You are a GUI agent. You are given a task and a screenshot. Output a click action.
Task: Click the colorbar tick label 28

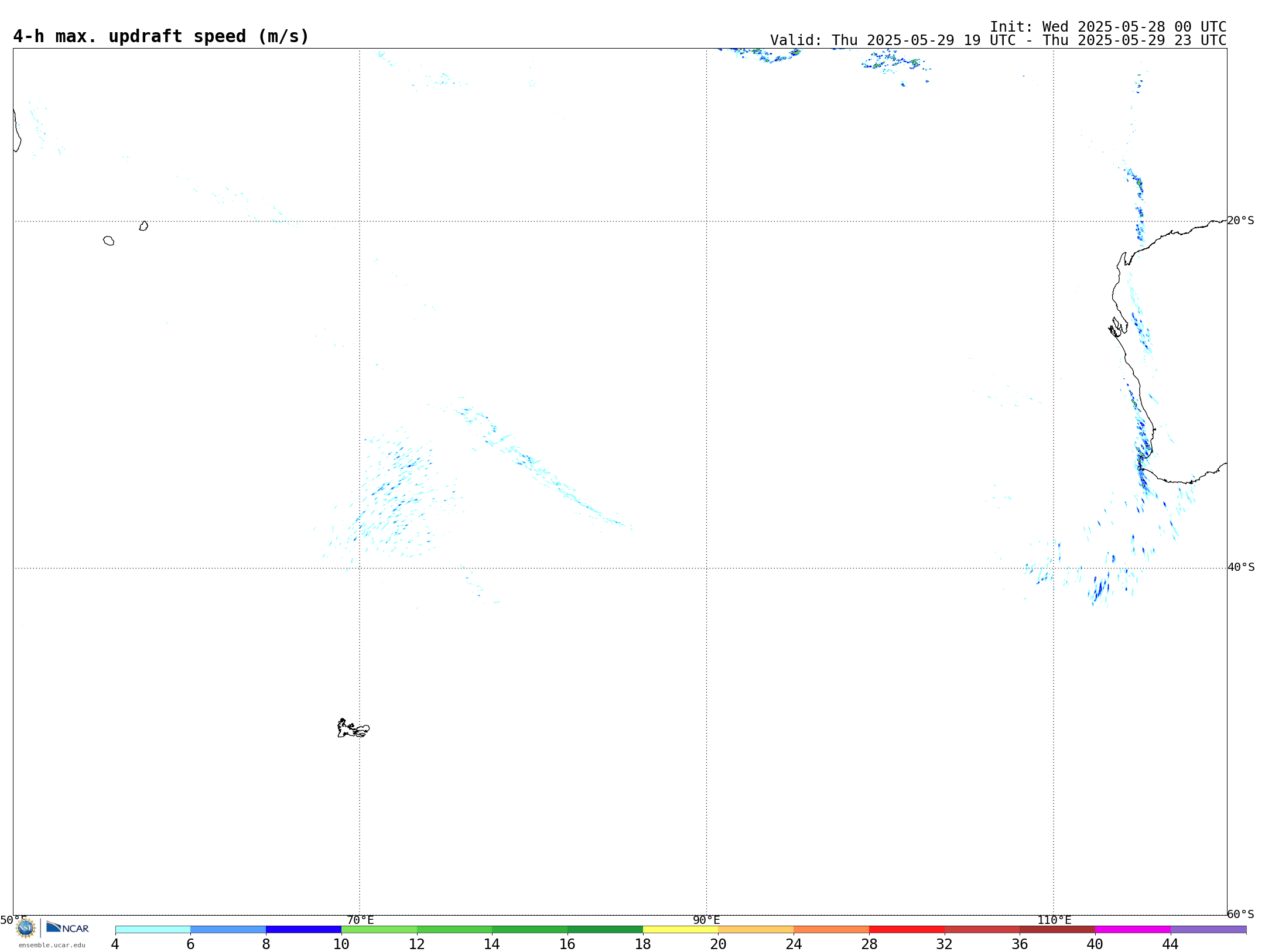[869, 944]
